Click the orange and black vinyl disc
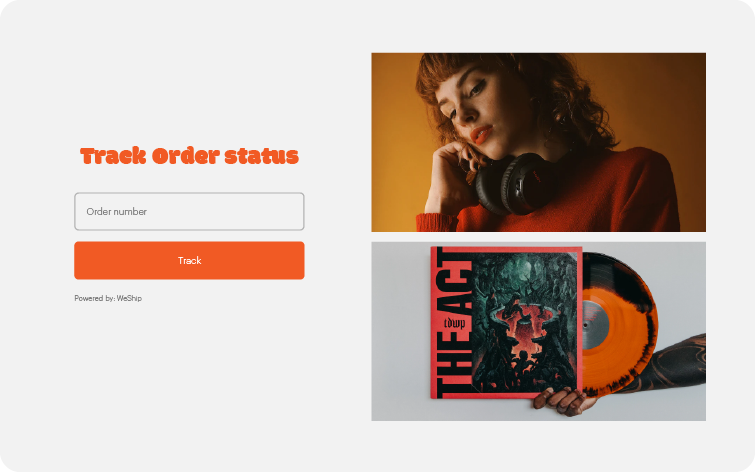The width and height of the screenshot is (755, 472). point(621,323)
